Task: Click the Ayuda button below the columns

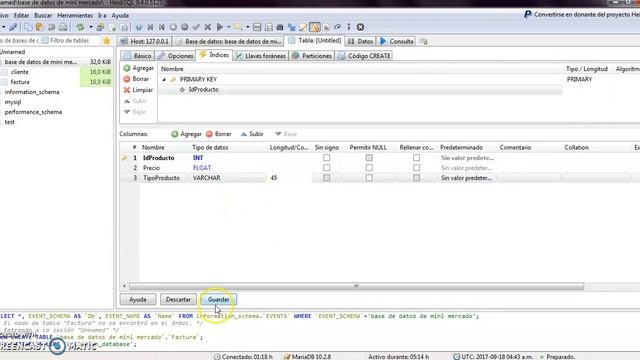Action: tap(138, 299)
